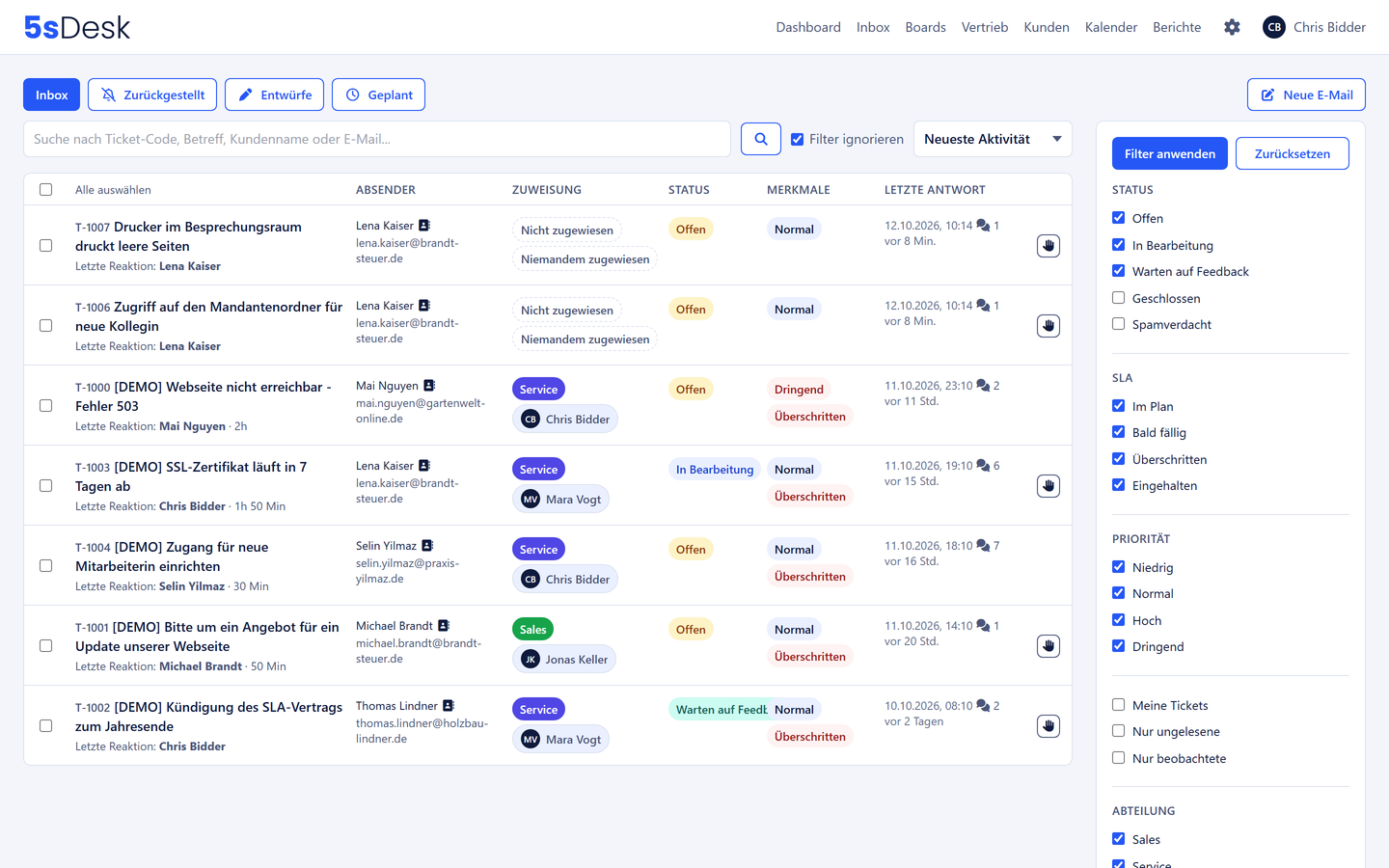Check the Alle auswählen checkbox
Viewport: 1389px width, 868px height.
coord(45,190)
